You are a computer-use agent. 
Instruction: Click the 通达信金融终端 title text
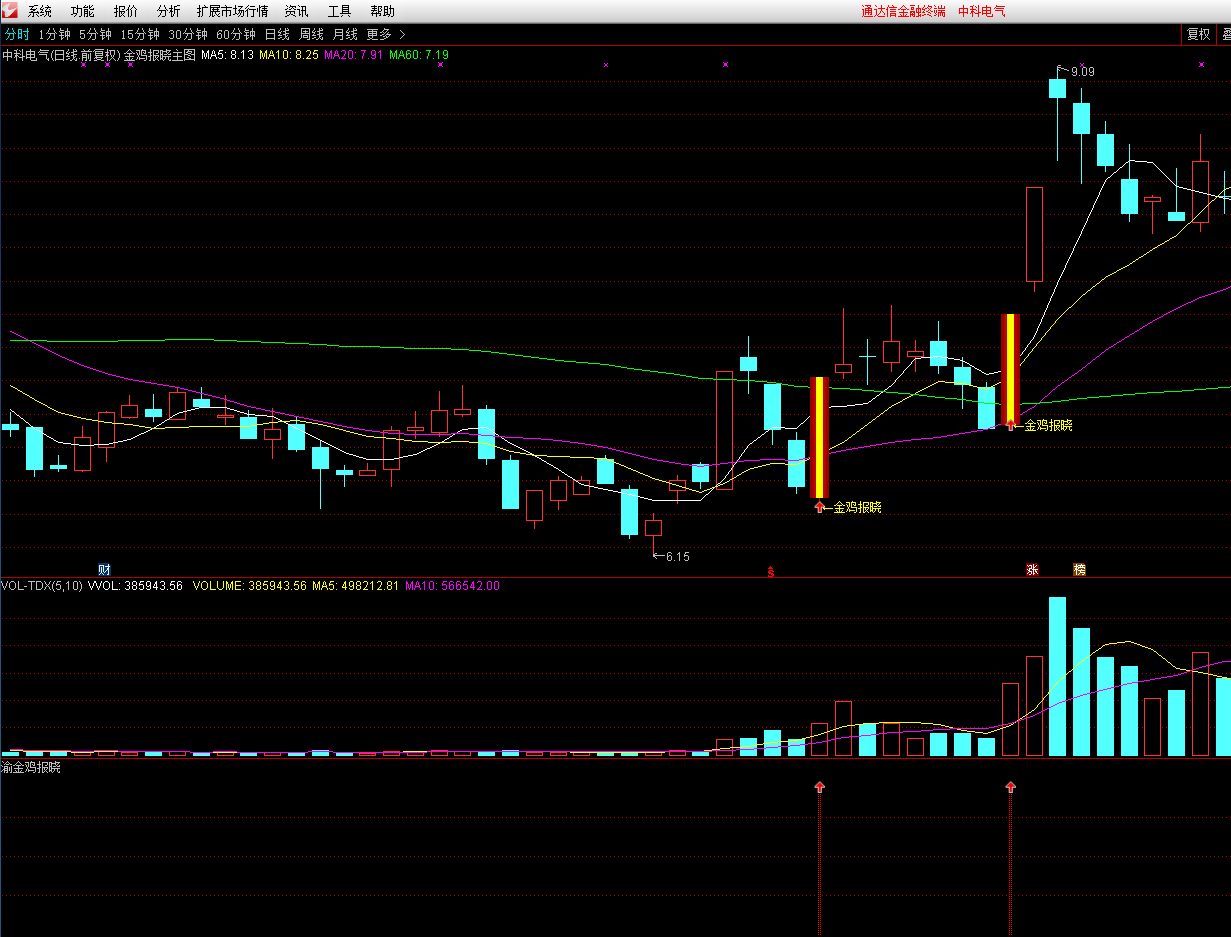click(903, 12)
